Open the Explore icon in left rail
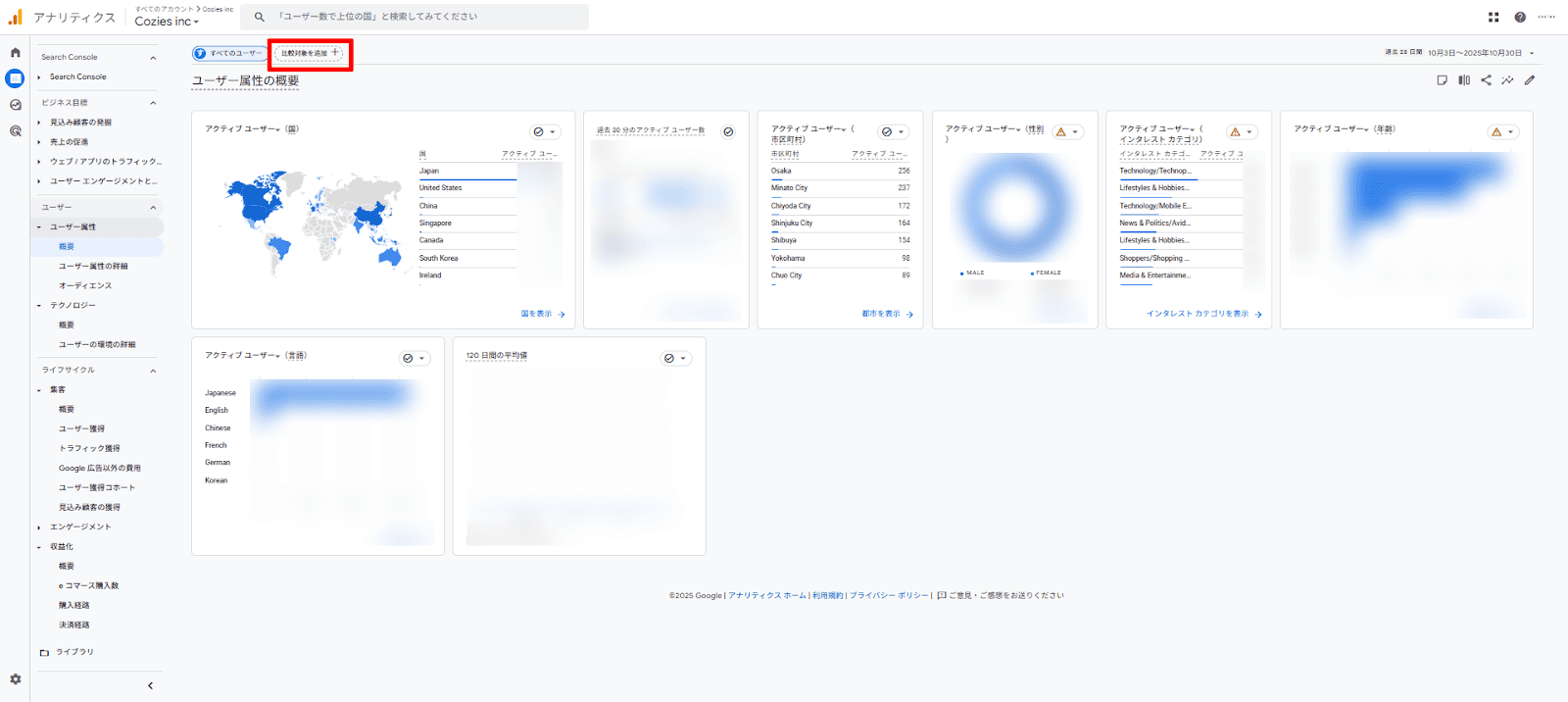 click(x=15, y=105)
